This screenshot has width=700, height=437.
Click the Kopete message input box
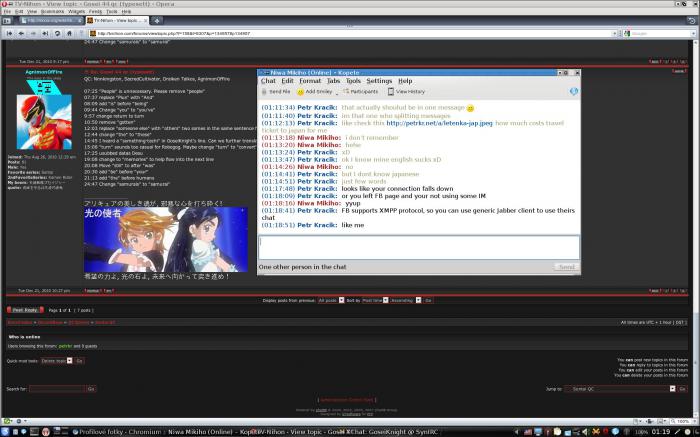419,247
